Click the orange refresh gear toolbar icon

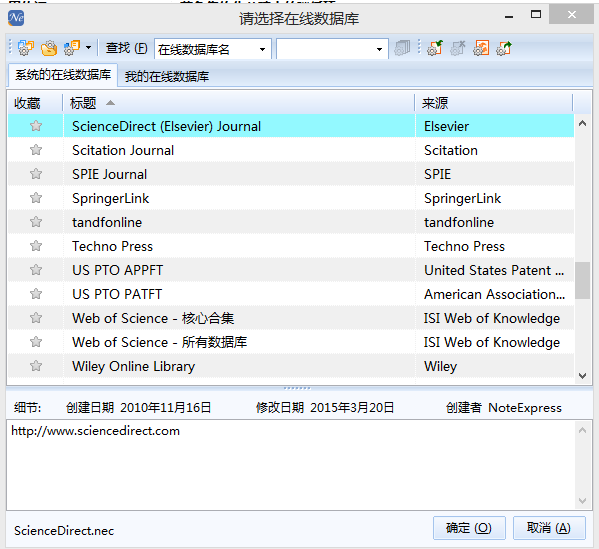[481, 48]
